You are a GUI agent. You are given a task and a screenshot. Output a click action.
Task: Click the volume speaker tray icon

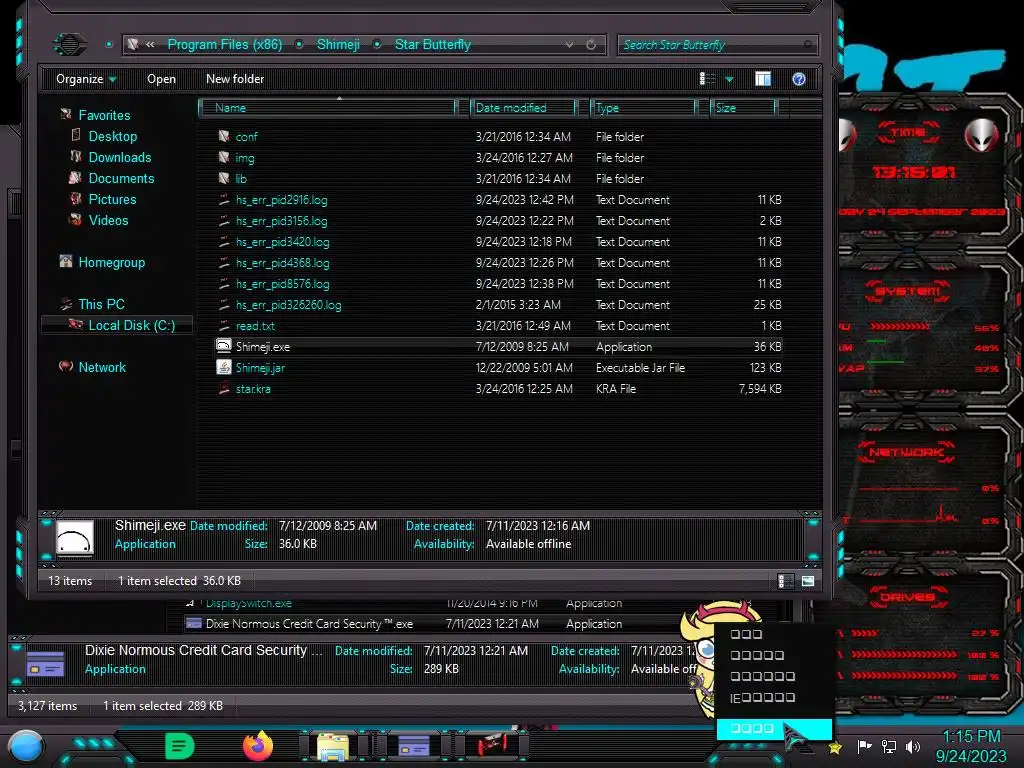coord(913,746)
